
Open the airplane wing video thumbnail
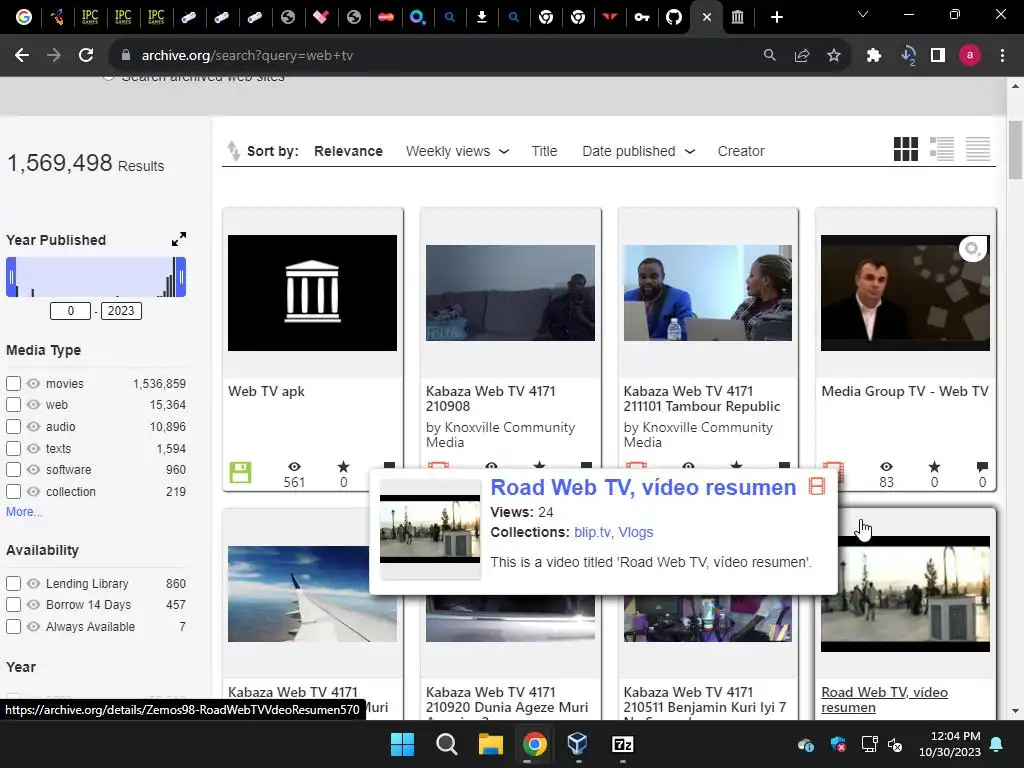coord(312,594)
